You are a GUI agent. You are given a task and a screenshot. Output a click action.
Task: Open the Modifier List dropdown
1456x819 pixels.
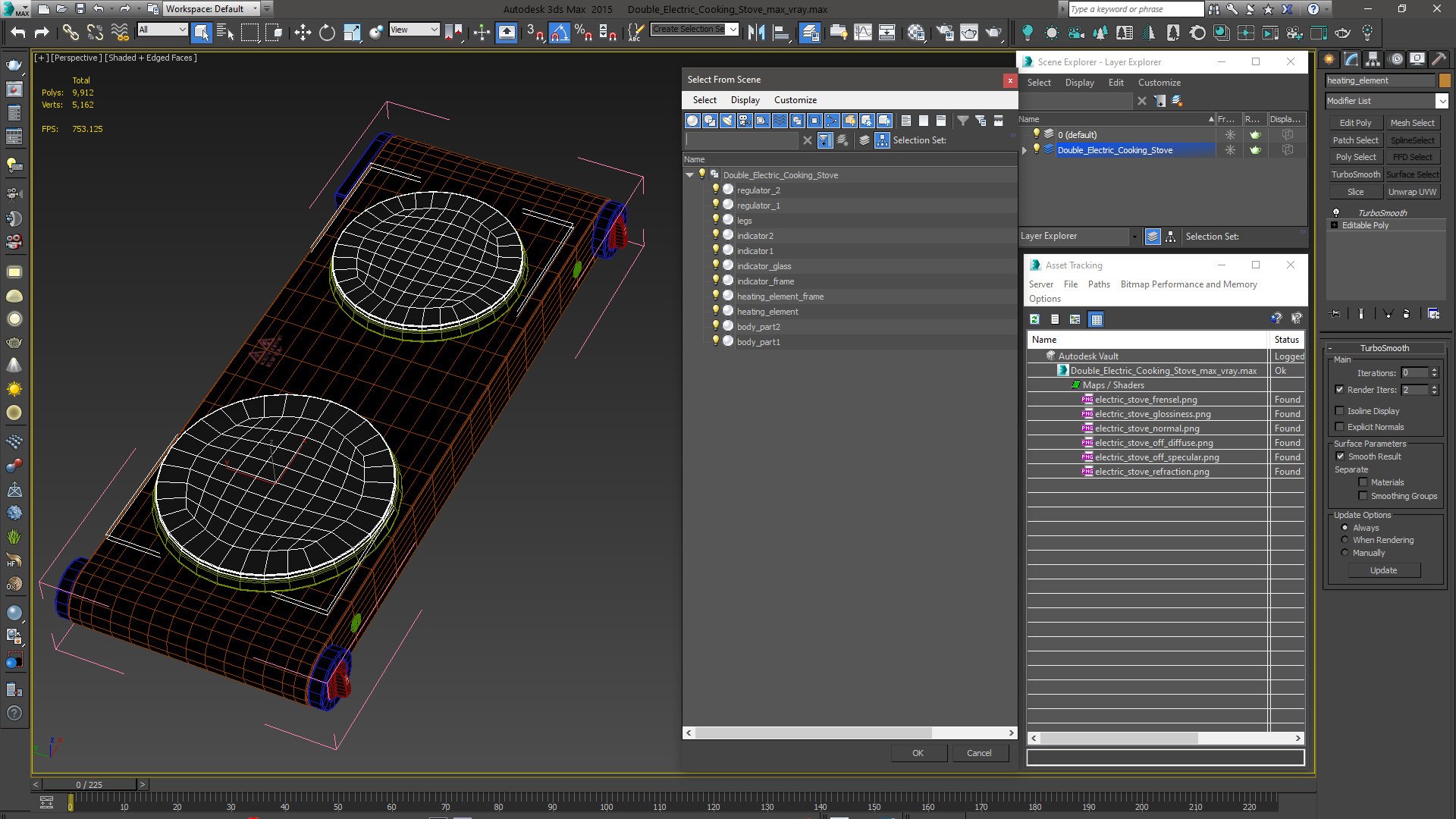click(1441, 101)
